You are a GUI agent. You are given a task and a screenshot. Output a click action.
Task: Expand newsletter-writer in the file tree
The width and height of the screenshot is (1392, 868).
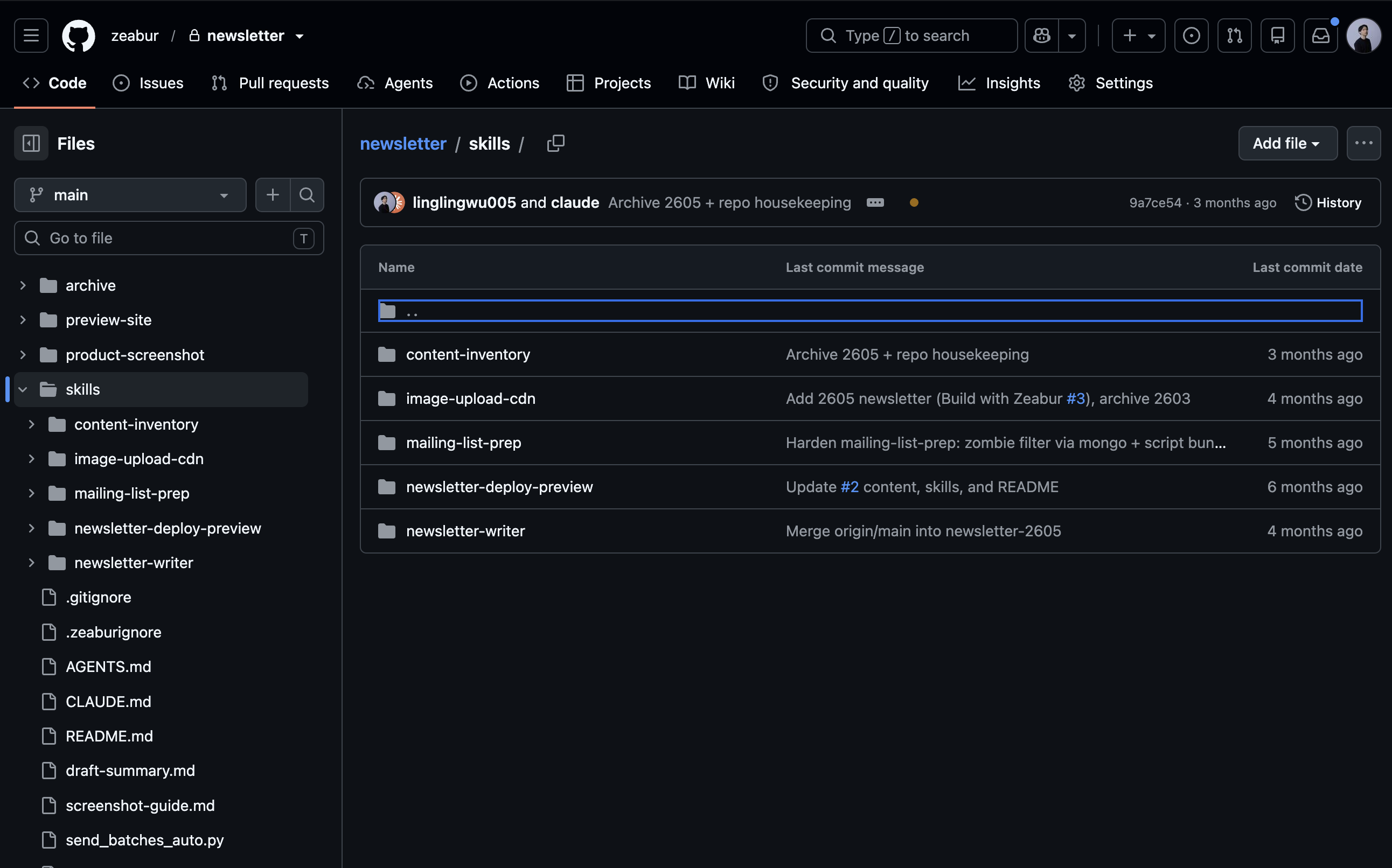pyautogui.click(x=32, y=563)
